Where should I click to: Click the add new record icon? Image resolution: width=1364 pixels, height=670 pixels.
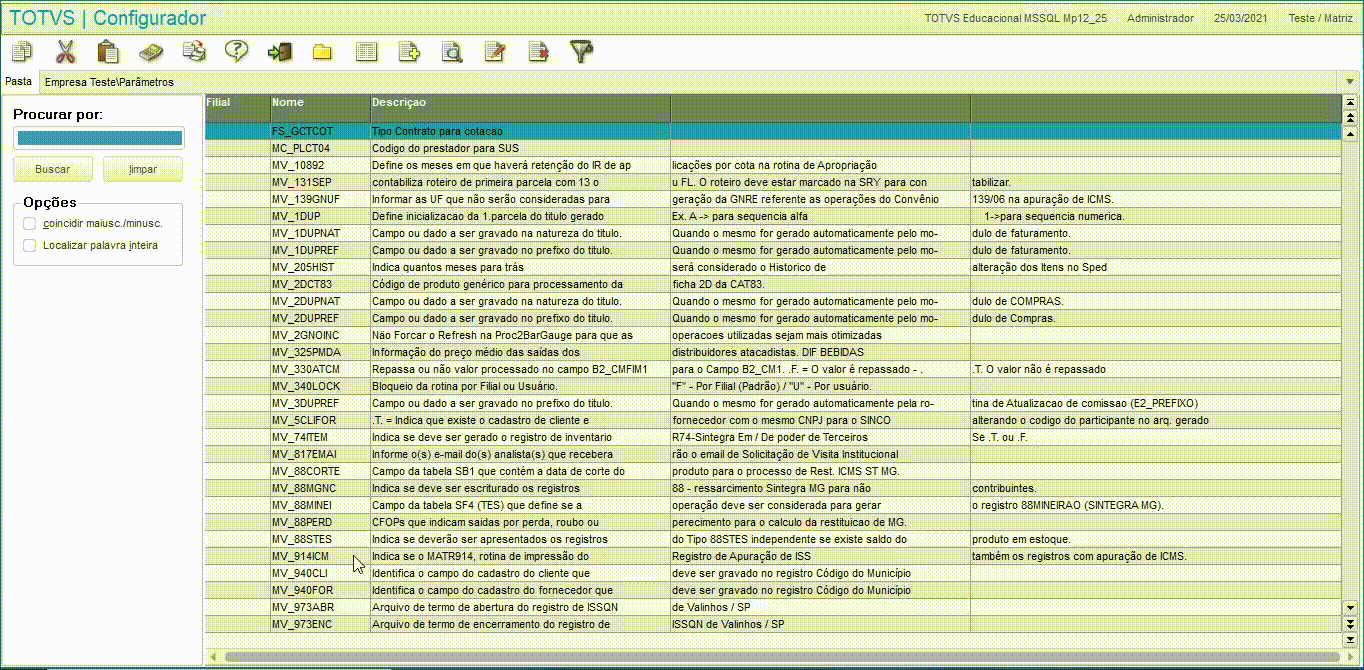pyautogui.click(x=409, y=51)
